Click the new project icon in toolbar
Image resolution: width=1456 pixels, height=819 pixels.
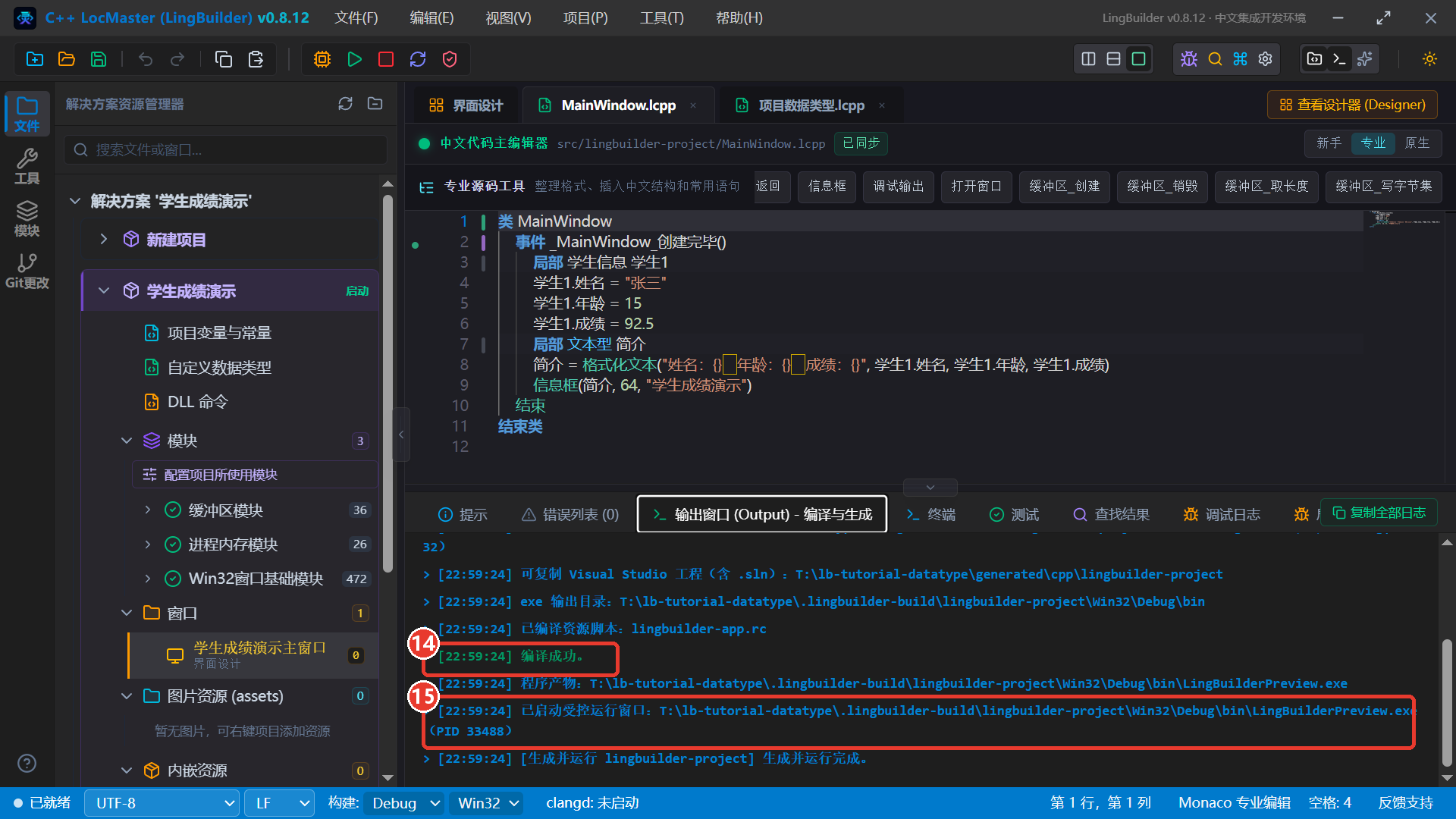pos(35,59)
